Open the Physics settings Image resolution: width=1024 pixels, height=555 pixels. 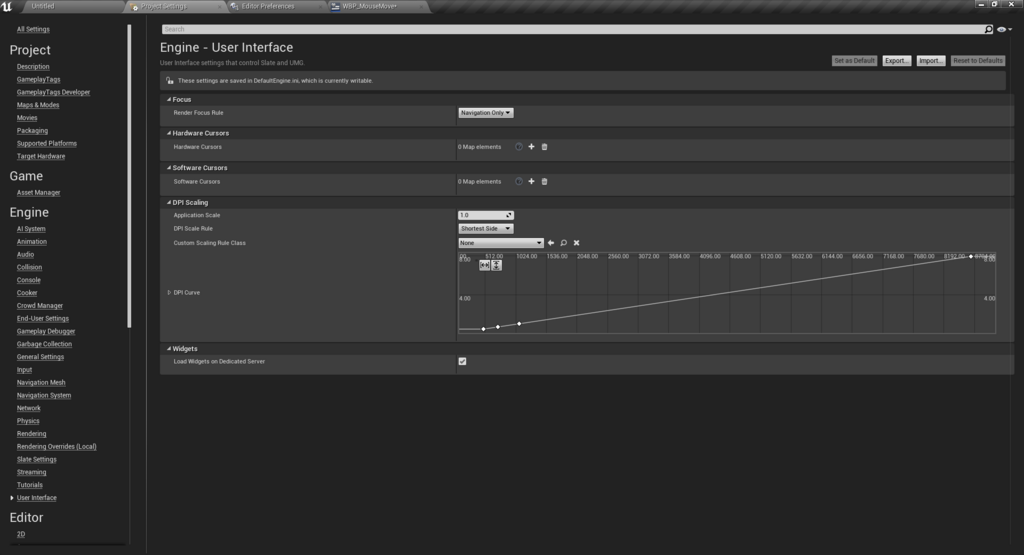click(28, 421)
